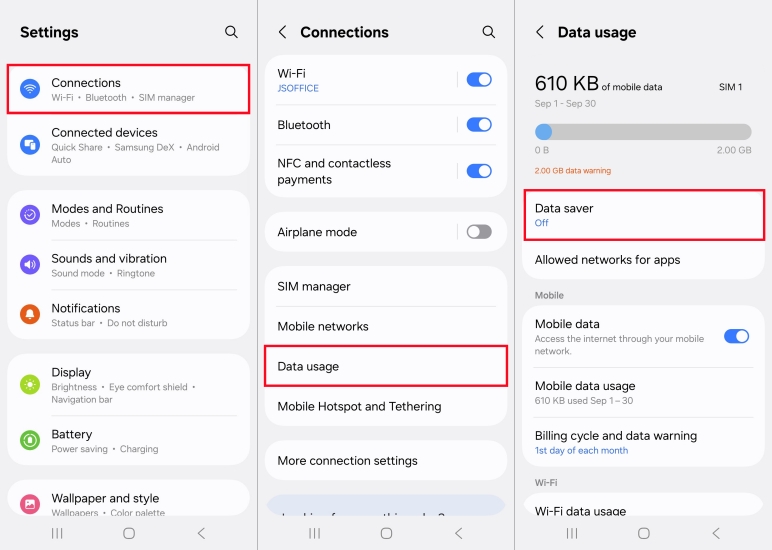Turn off the Wi-Fi switch

(479, 80)
